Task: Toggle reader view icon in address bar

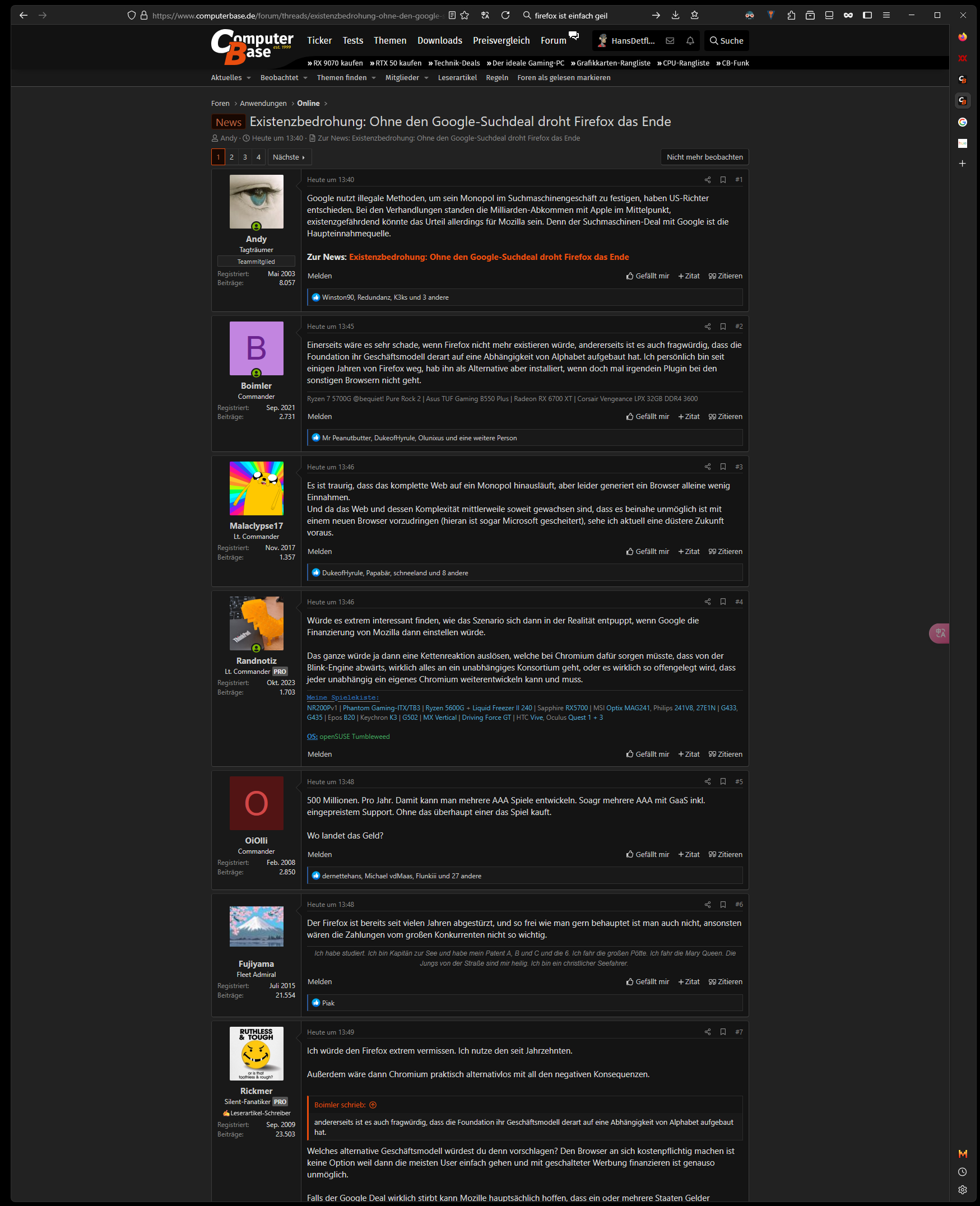Action: pos(452,15)
